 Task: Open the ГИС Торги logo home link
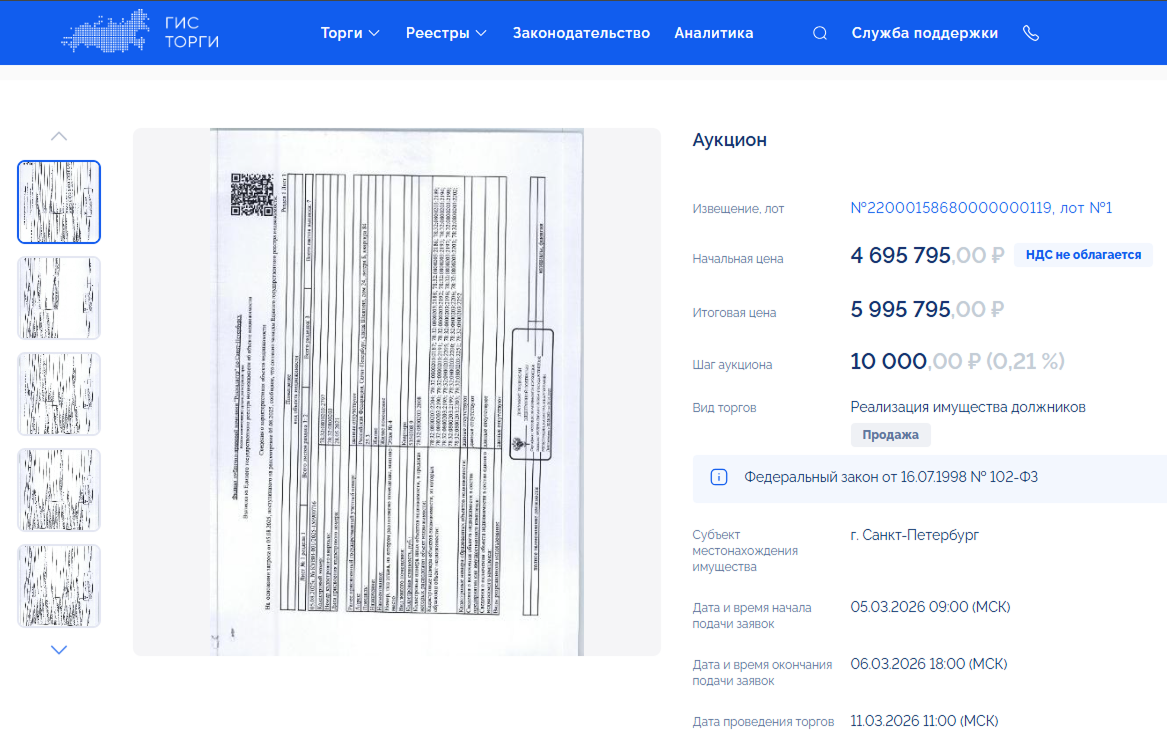pyautogui.click(x=140, y=32)
